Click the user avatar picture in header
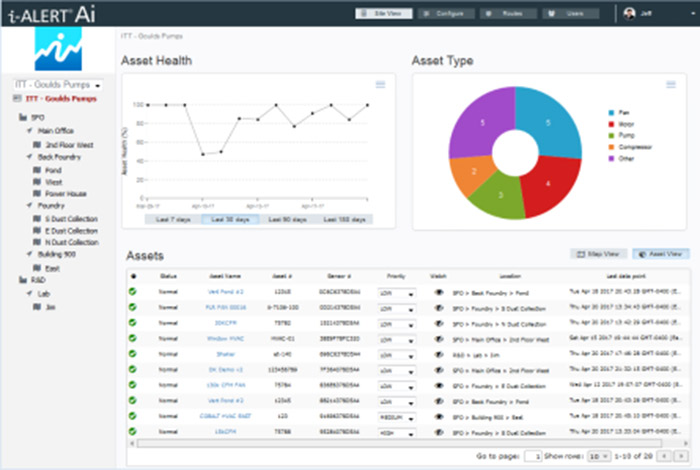Image resolution: width=700 pixels, height=470 pixels. point(629,13)
